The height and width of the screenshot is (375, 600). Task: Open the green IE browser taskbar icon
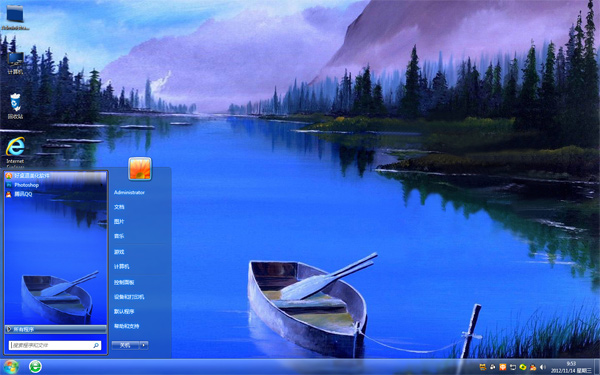click(x=35, y=367)
